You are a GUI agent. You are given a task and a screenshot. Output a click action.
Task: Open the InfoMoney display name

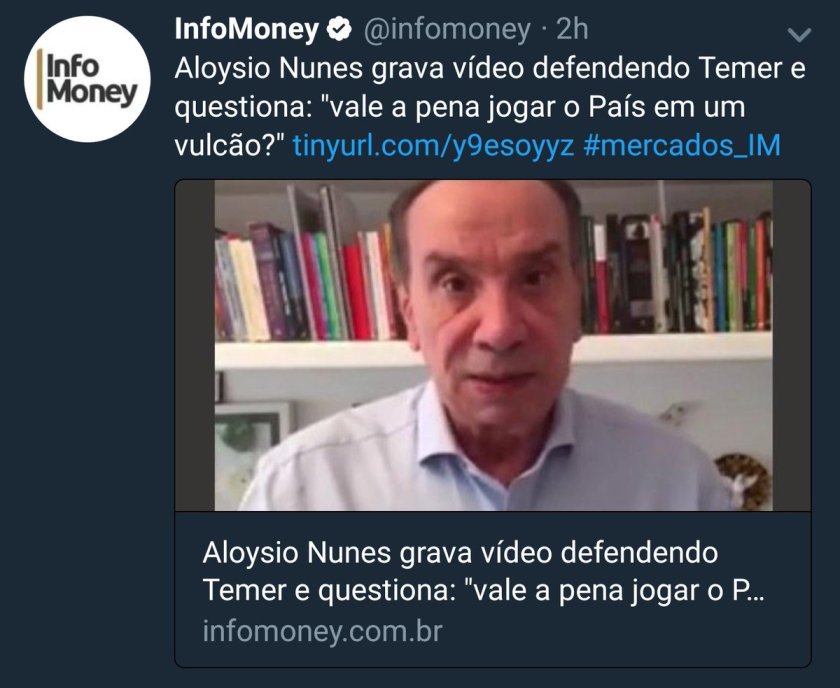[246, 29]
